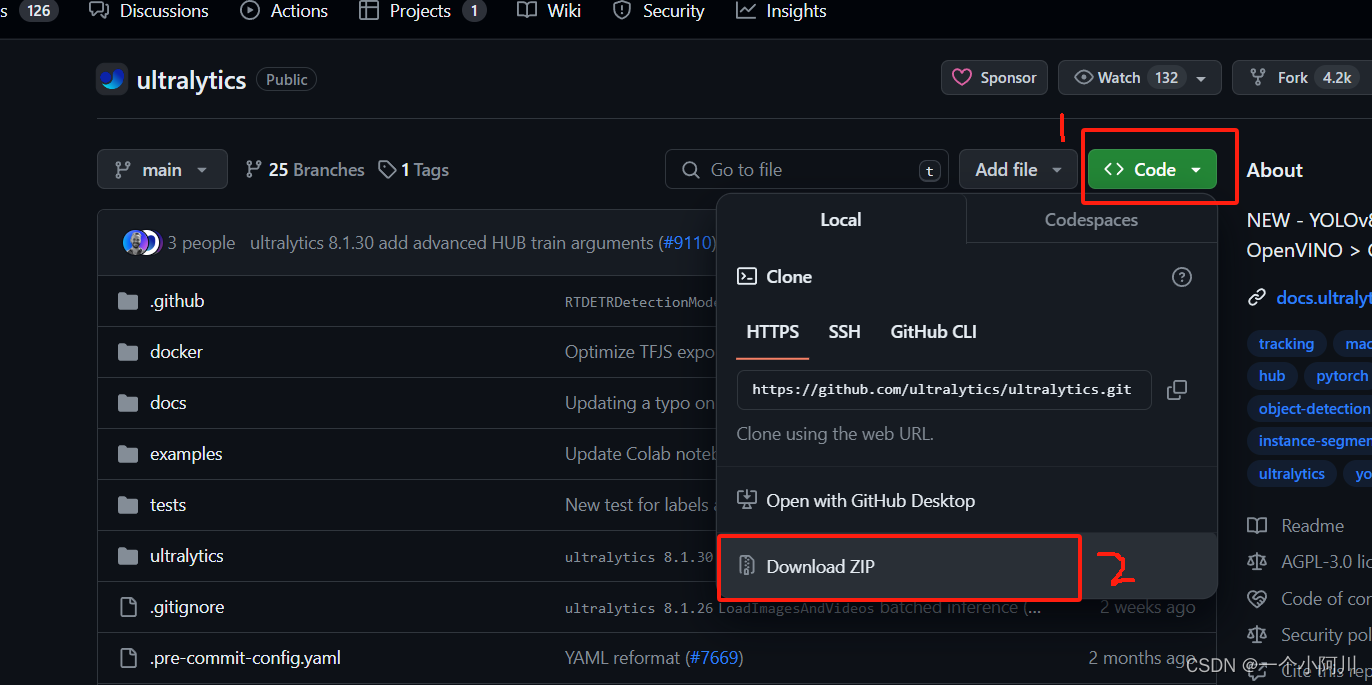This screenshot has width=1372, height=685.
Task: Click the Fork button
Action: point(1303,77)
